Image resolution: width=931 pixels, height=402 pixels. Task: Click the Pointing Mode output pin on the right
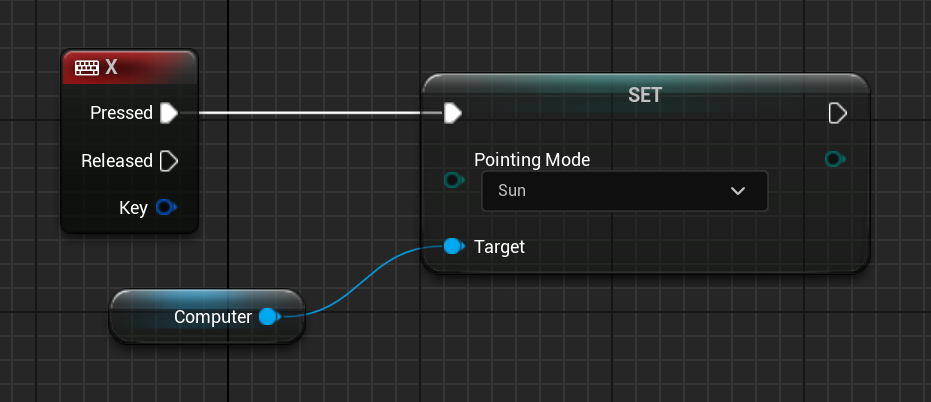(x=834, y=159)
